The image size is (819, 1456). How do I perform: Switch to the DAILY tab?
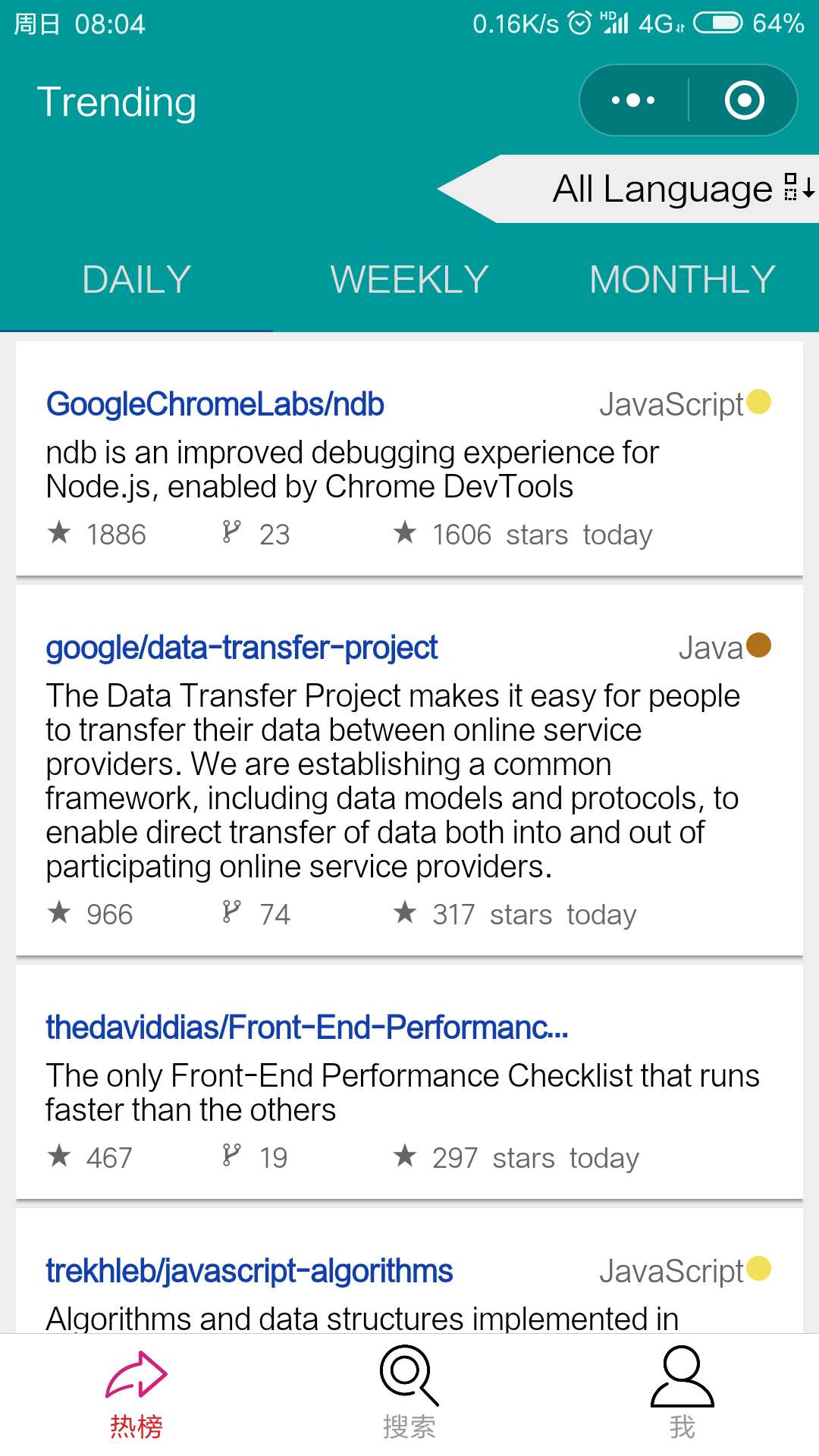click(x=136, y=280)
